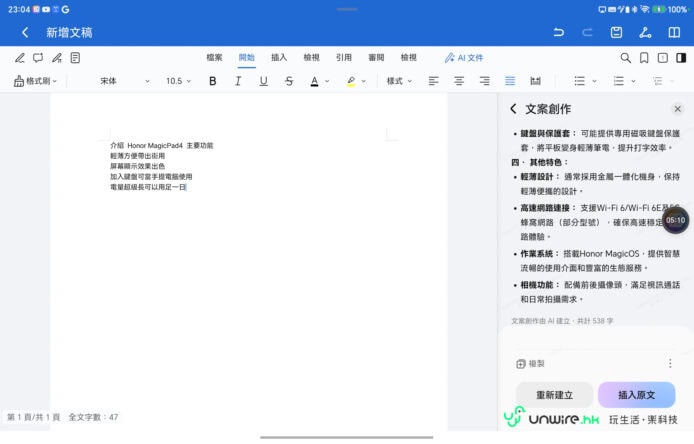Redo the last edit
694x444 pixels.
tap(587, 32)
